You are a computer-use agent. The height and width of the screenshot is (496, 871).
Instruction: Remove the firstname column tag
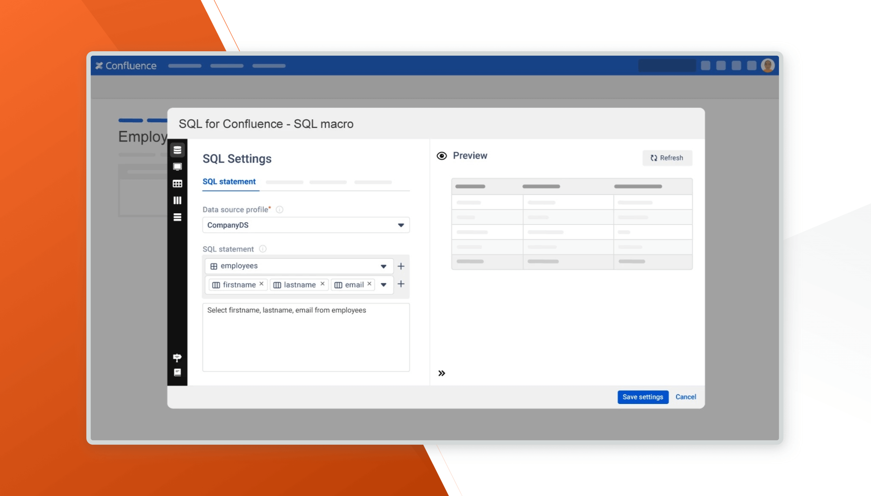[x=262, y=284]
